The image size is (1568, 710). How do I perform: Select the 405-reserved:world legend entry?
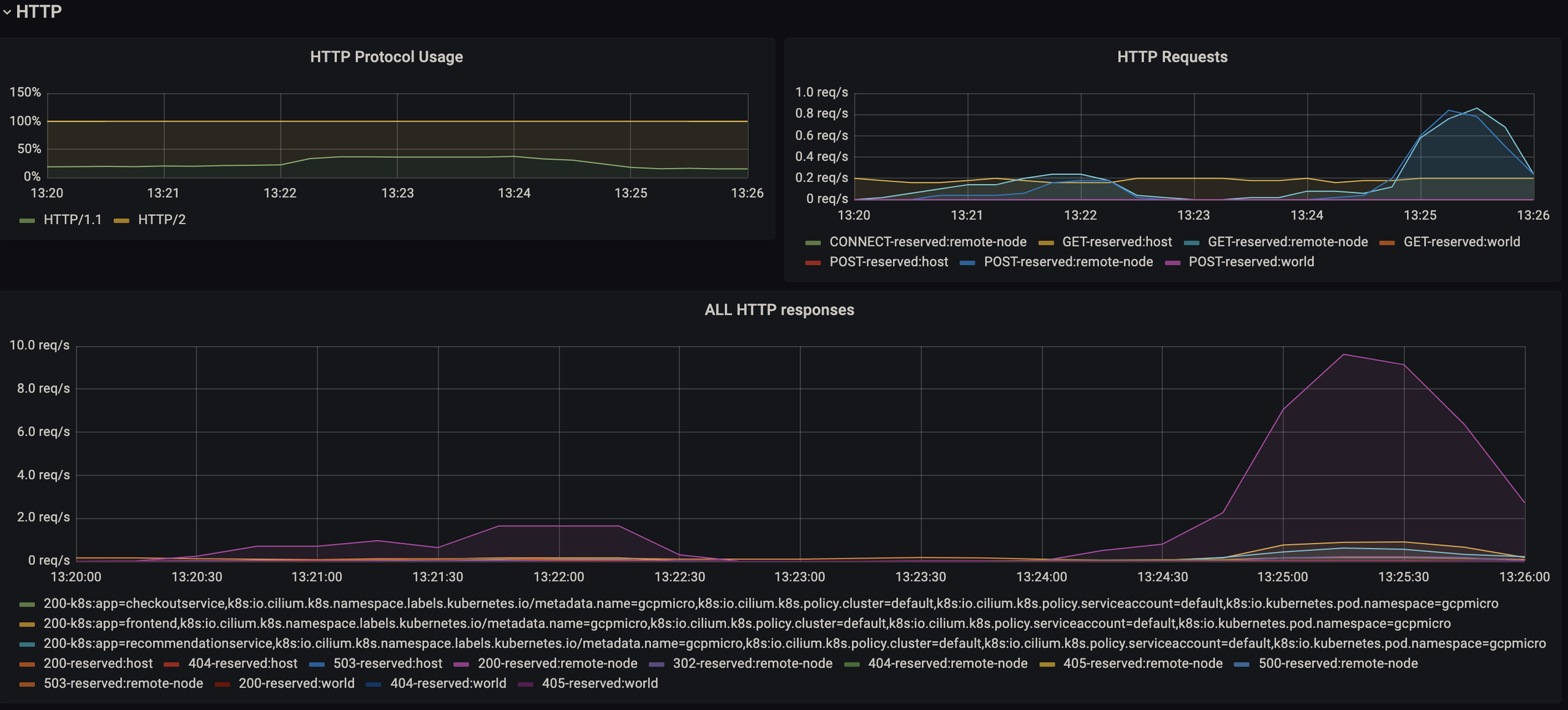click(600, 684)
